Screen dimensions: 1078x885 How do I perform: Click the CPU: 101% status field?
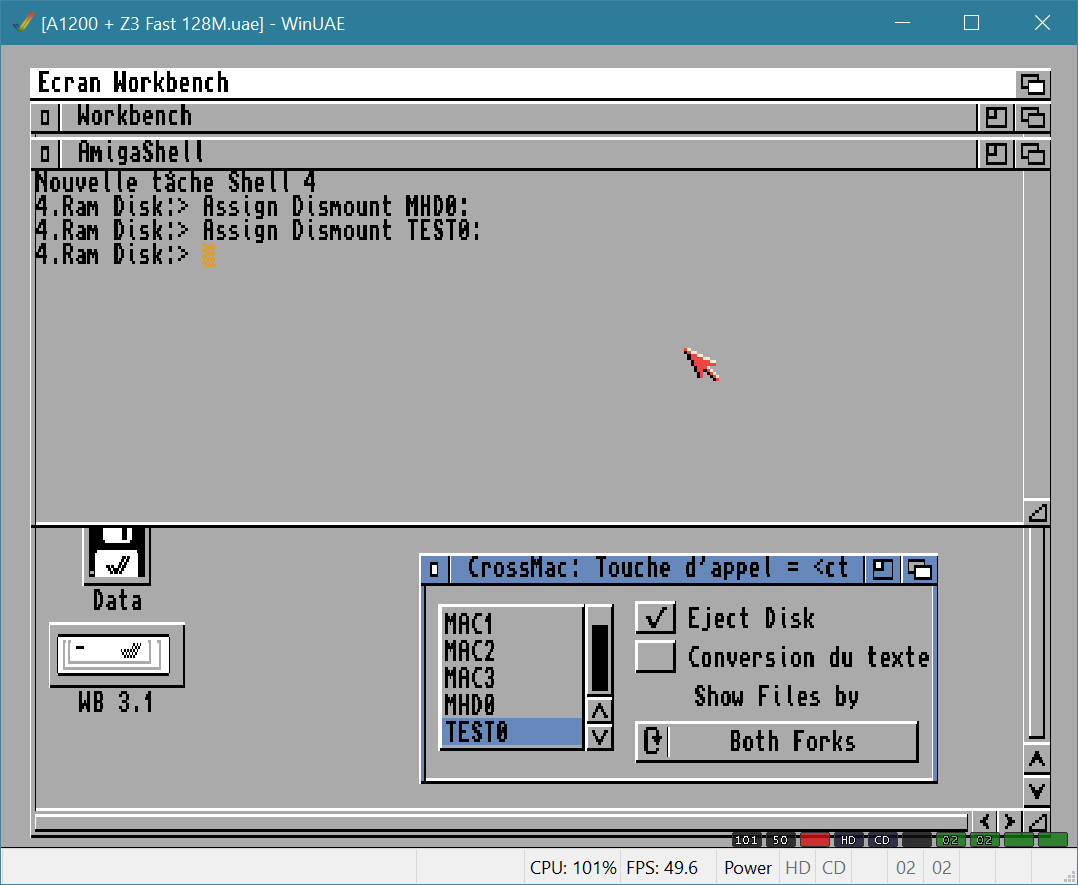(573, 868)
